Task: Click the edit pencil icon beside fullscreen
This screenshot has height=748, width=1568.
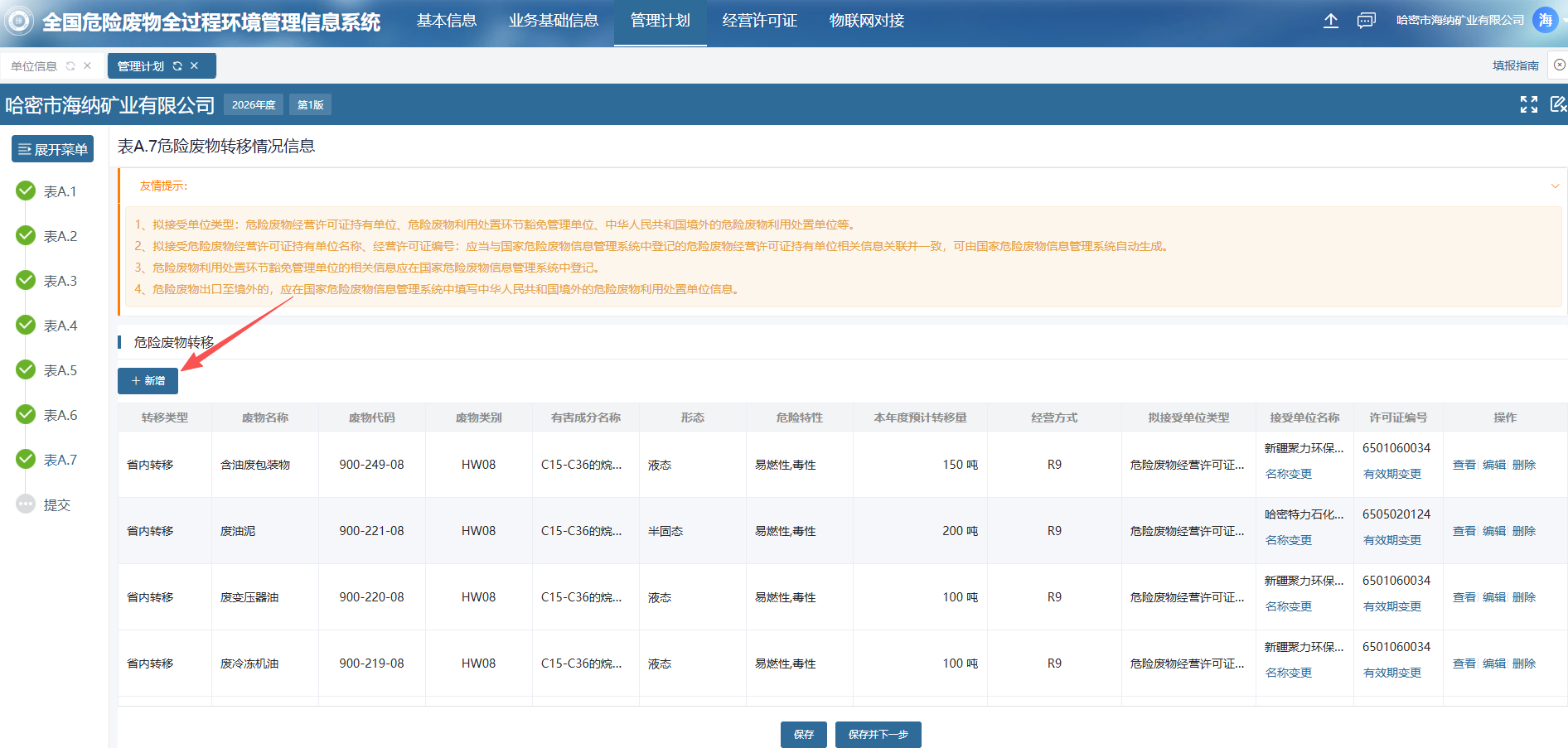Action: click(1558, 104)
